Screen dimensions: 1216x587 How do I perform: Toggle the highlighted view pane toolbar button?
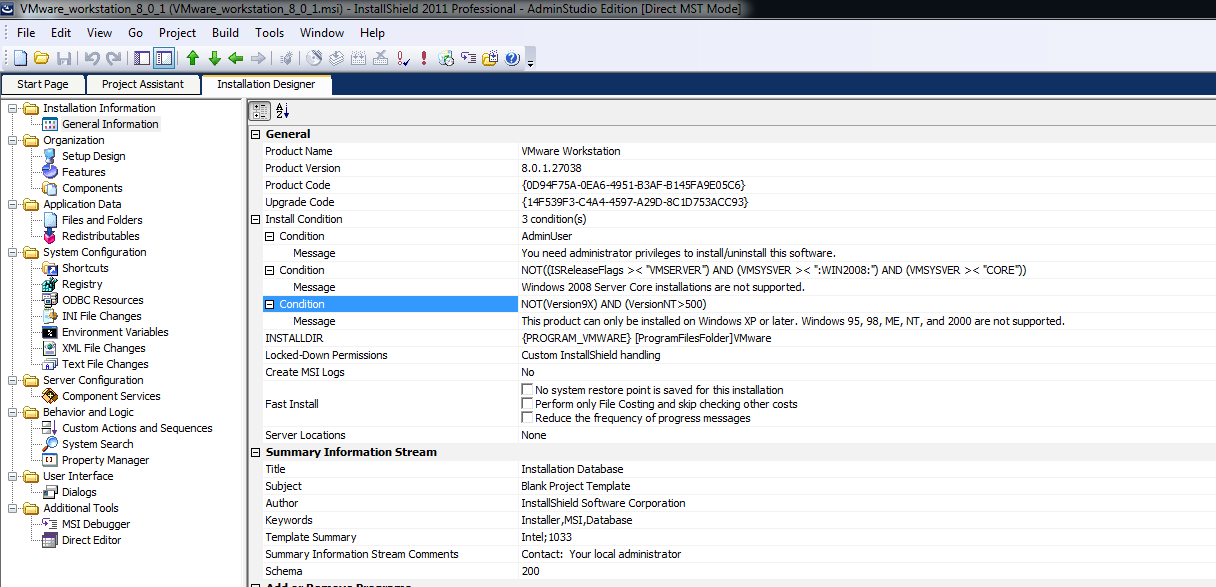pos(163,58)
